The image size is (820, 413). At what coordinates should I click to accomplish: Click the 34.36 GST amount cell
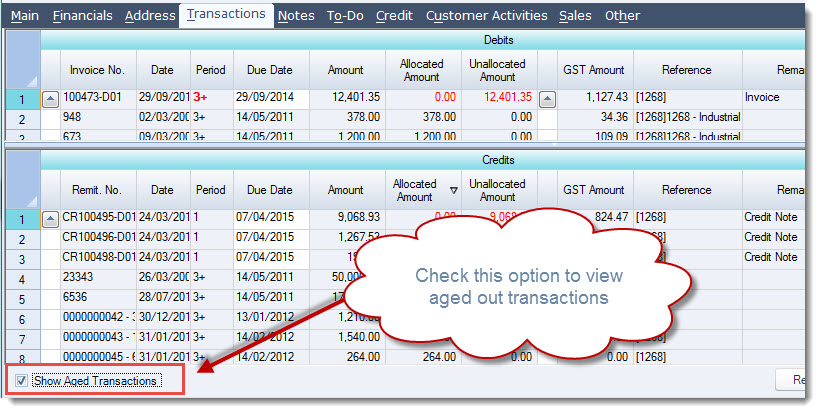(x=595, y=117)
